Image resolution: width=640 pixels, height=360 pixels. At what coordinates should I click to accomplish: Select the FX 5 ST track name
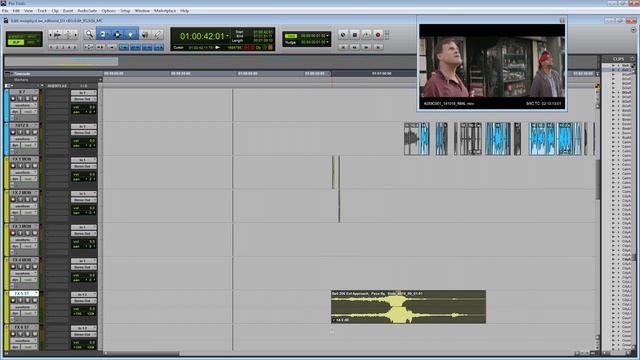(23, 293)
